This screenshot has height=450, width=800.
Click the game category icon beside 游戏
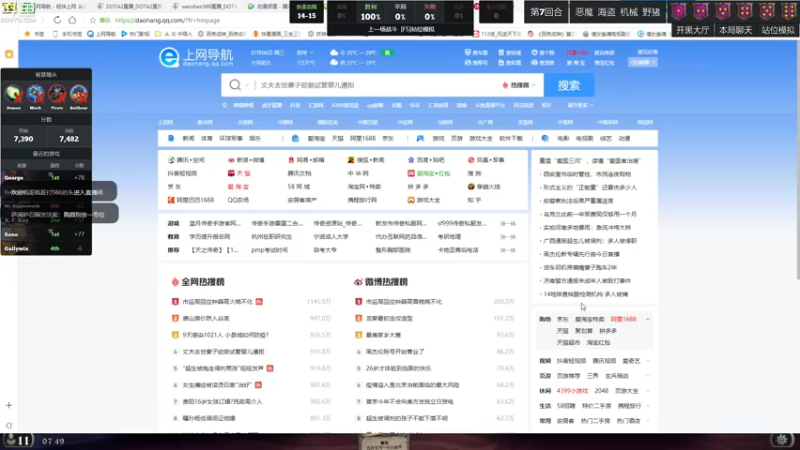pyautogui.click(x=420, y=138)
